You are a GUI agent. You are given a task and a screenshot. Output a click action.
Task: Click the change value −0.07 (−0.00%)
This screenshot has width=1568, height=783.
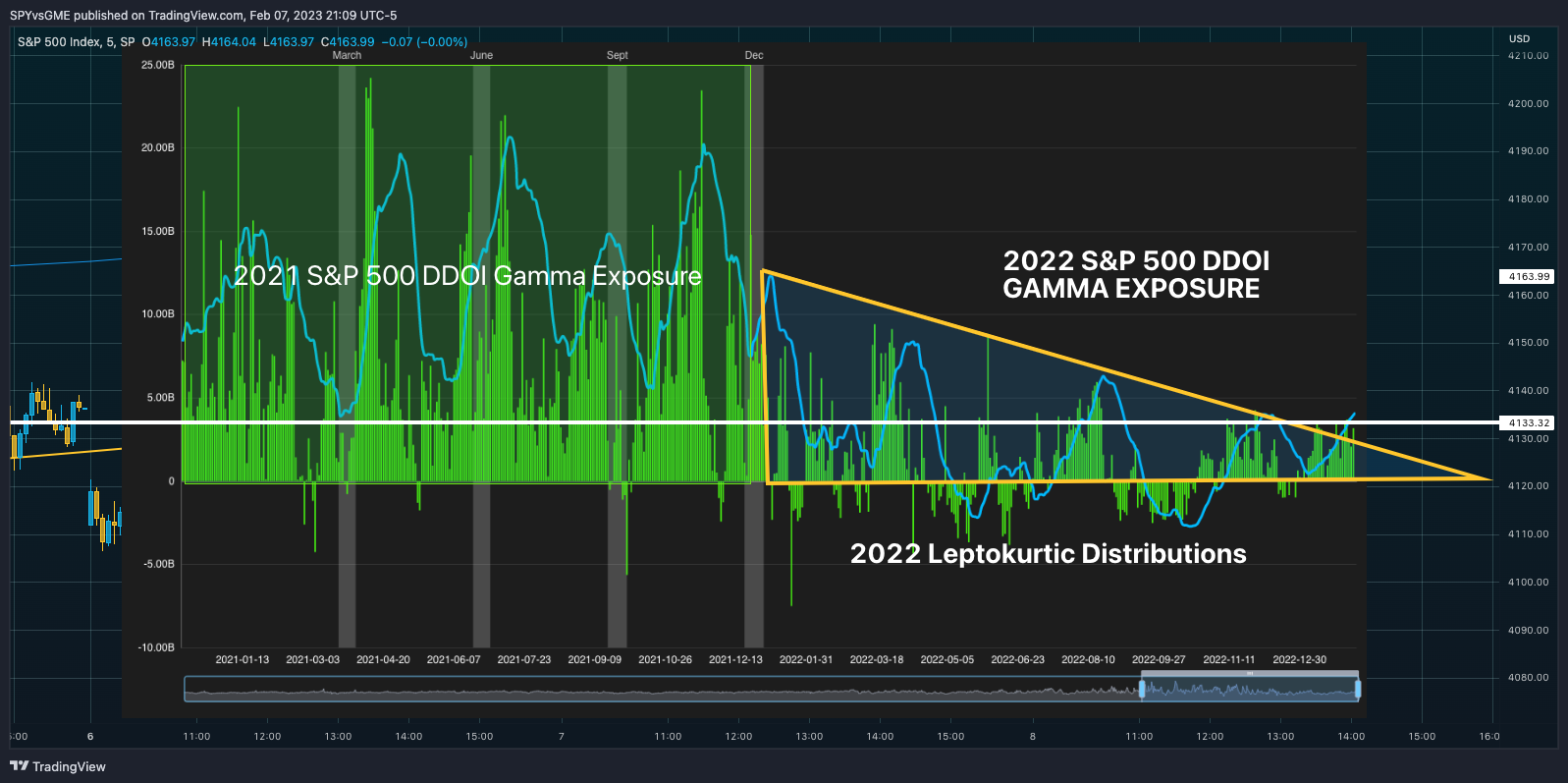tap(424, 42)
